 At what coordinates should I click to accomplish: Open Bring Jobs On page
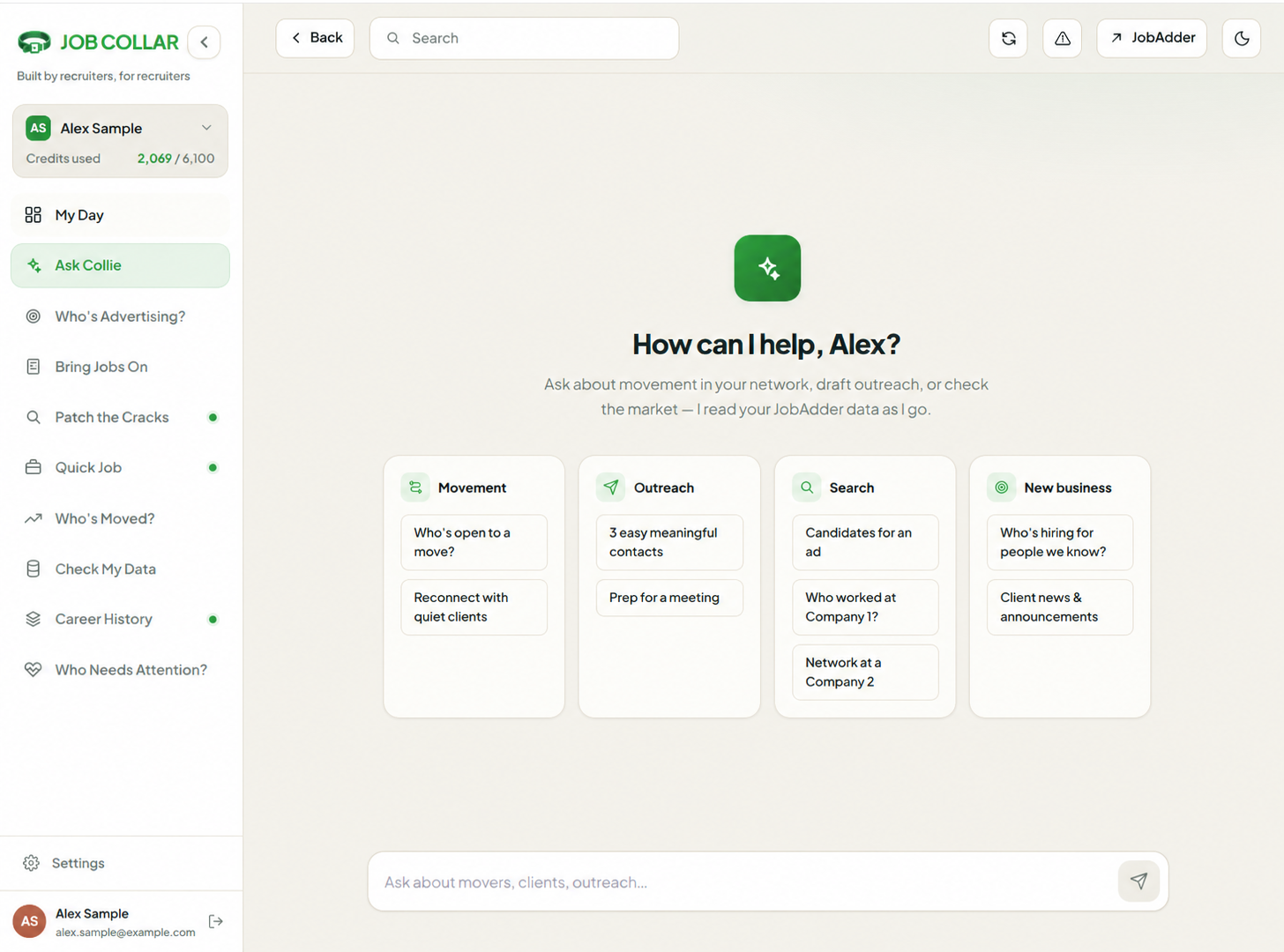[120, 367]
